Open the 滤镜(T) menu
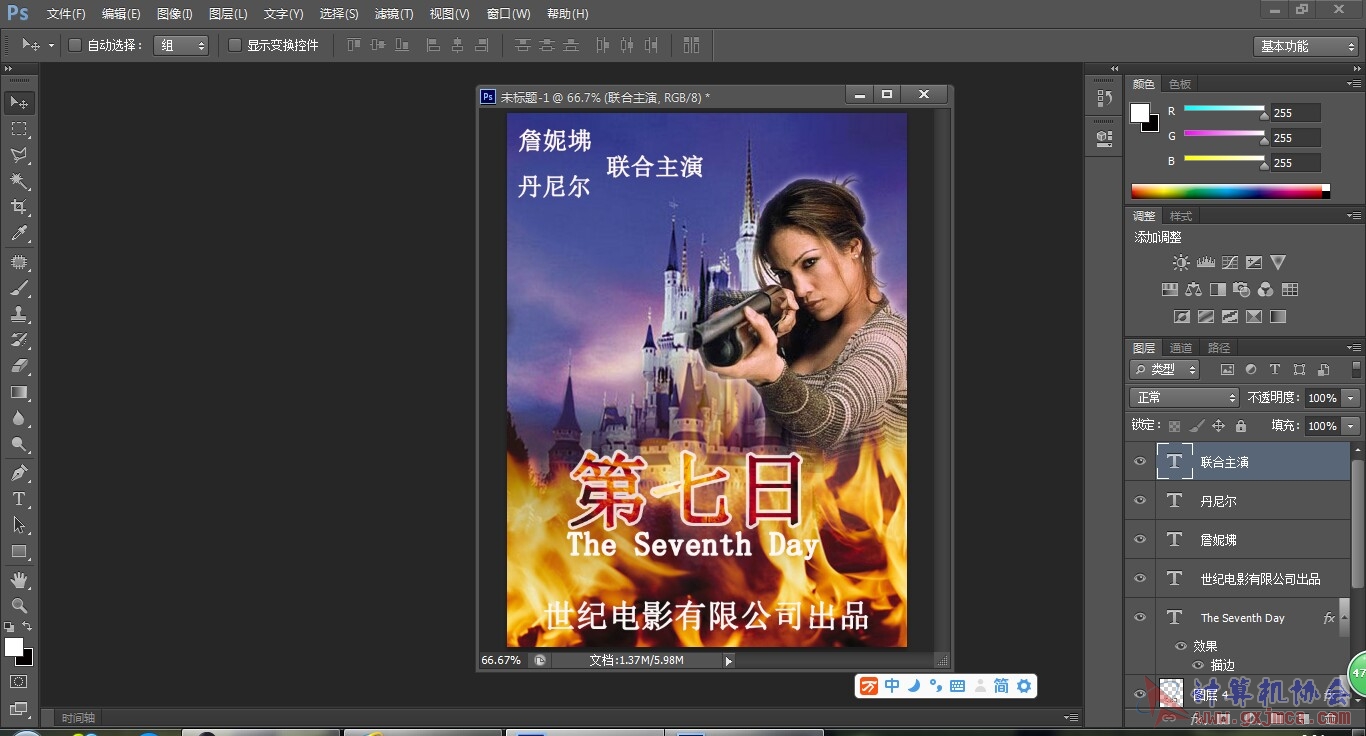Image resolution: width=1366 pixels, height=736 pixels. pos(394,14)
